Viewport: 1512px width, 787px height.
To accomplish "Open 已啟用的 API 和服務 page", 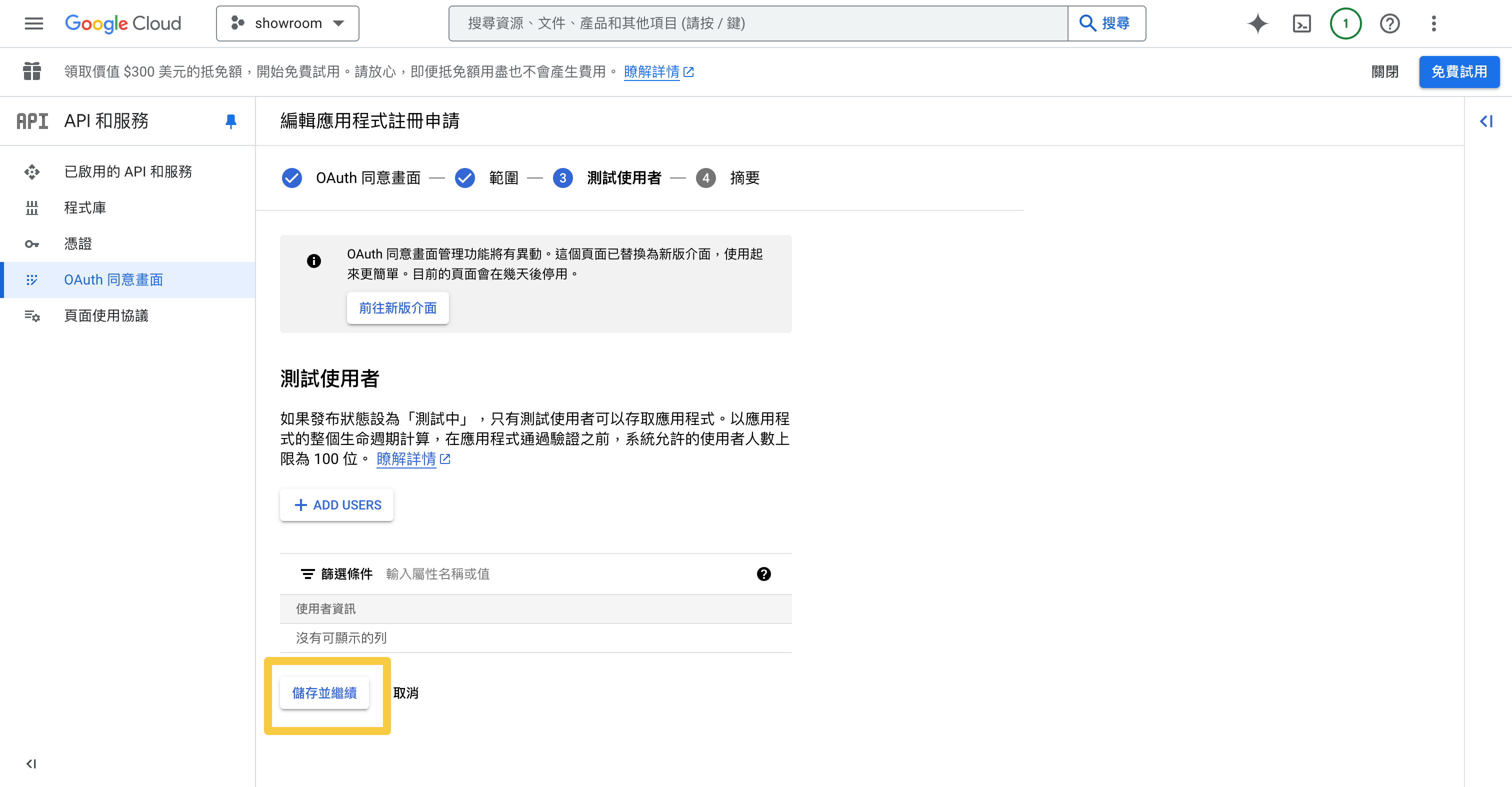I will click(128, 171).
